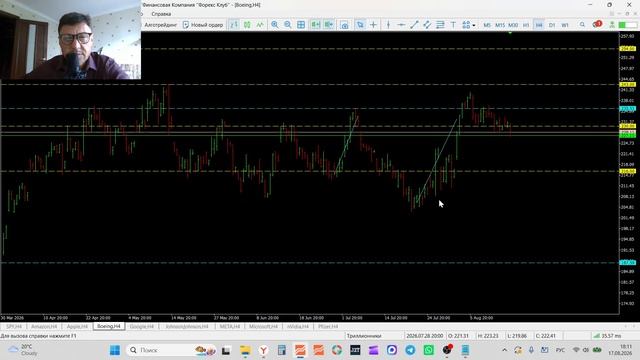Switch to Google,H4 chart tab
Viewport: 640px width, 360px height.
(x=142, y=327)
